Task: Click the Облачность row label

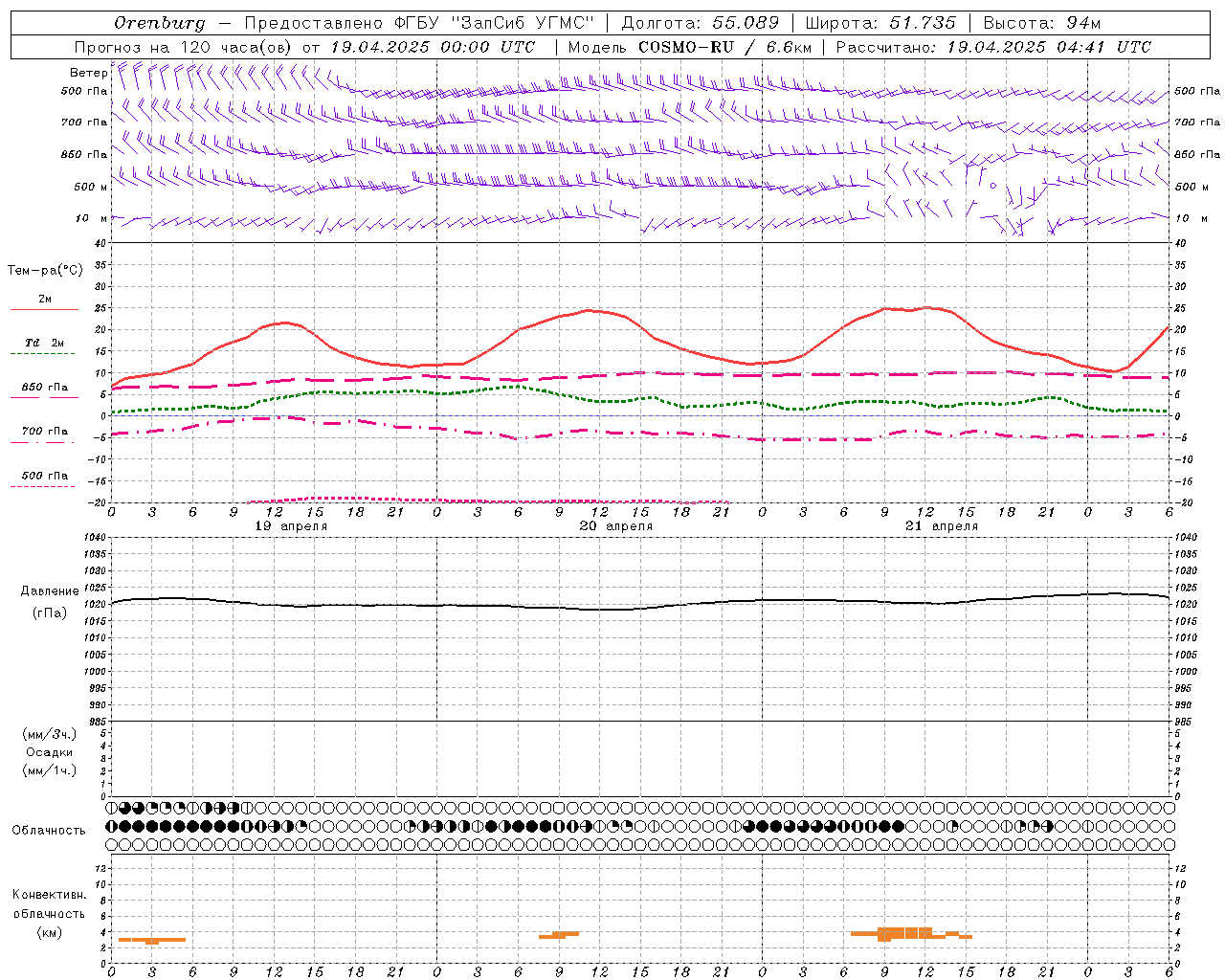Action: click(x=49, y=830)
